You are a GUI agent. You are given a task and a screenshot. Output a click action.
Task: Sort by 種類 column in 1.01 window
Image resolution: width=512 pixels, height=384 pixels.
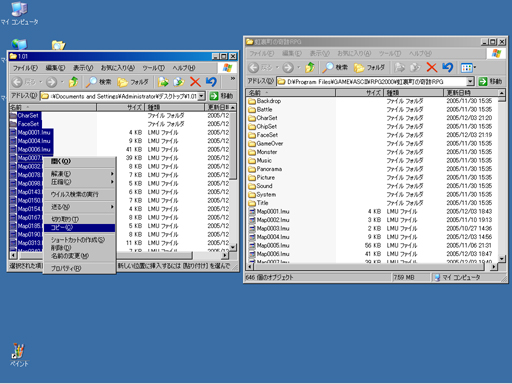[174, 107]
